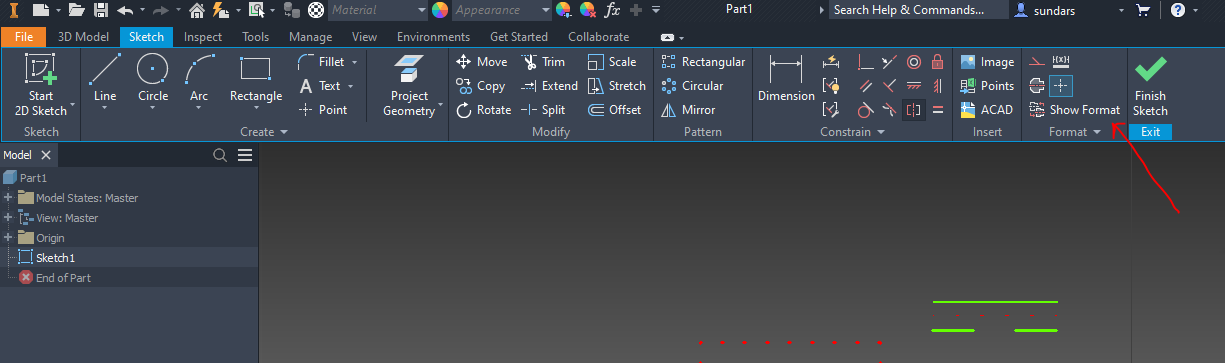
Task: Select the Copy tool
Action: pos(480,86)
